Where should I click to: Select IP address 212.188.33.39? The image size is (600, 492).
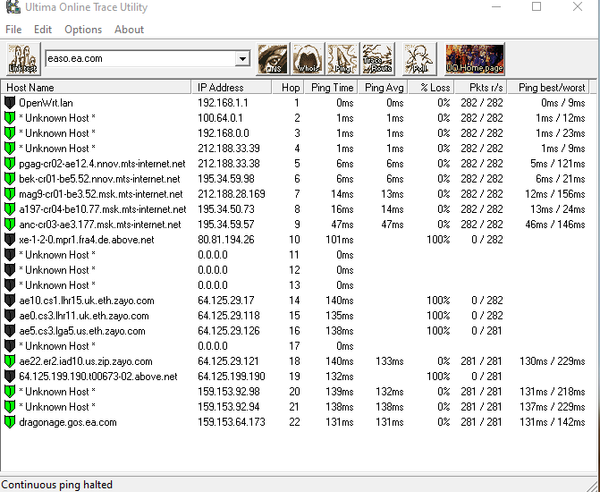coord(229,148)
